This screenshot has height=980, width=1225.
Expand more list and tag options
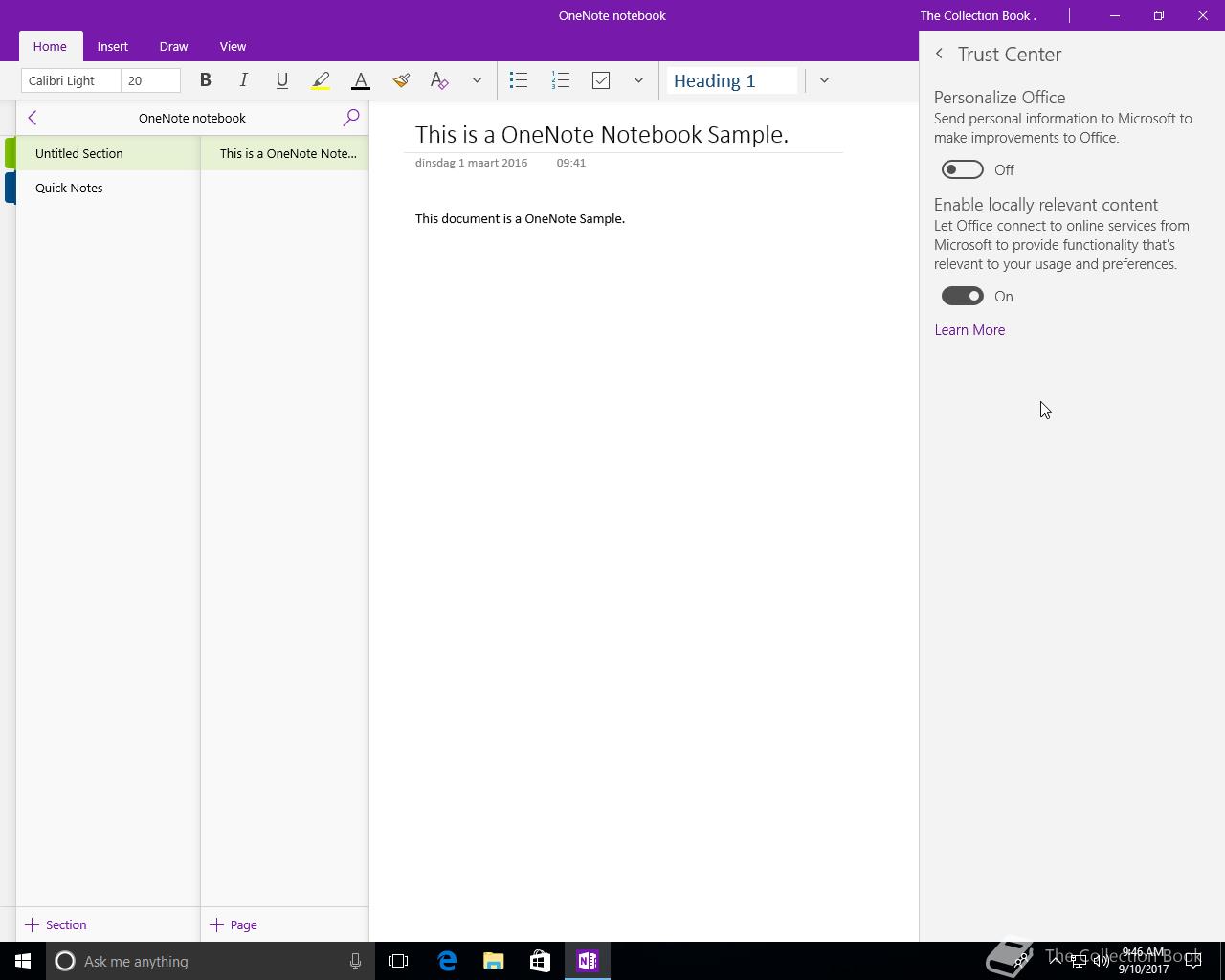click(638, 80)
